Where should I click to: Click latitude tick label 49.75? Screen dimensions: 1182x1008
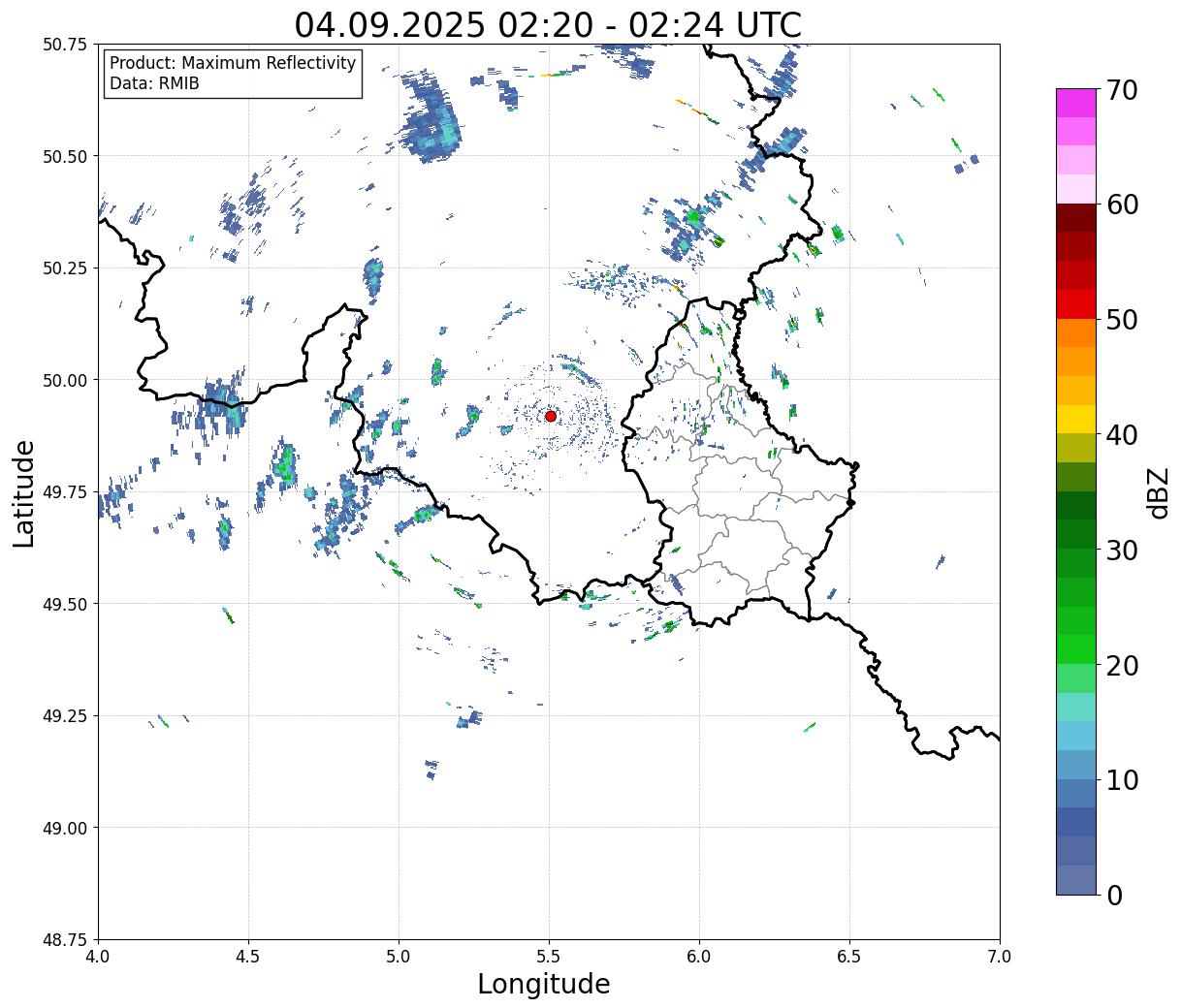65,492
